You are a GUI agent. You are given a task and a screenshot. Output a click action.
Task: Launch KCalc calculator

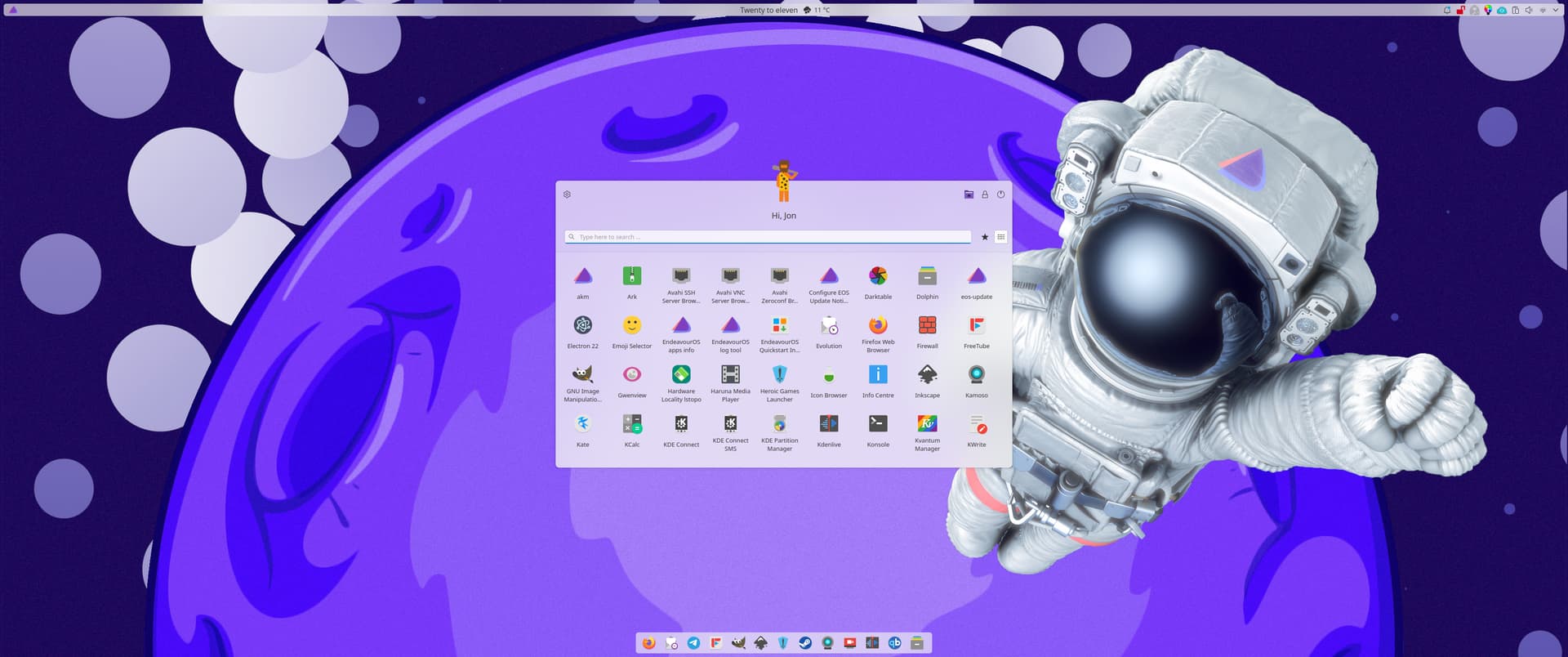(632, 430)
